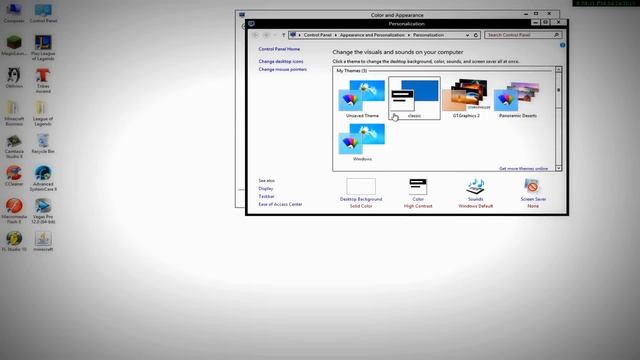The height and width of the screenshot is (360, 640).
Task: Open the Minecraft Business folder
Action: pyautogui.click(x=14, y=113)
